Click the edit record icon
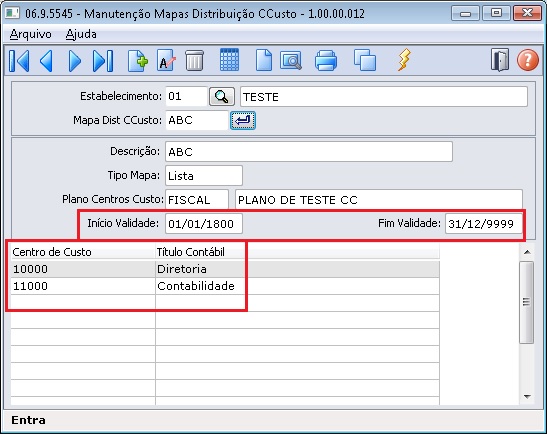 click(x=166, y=61)
